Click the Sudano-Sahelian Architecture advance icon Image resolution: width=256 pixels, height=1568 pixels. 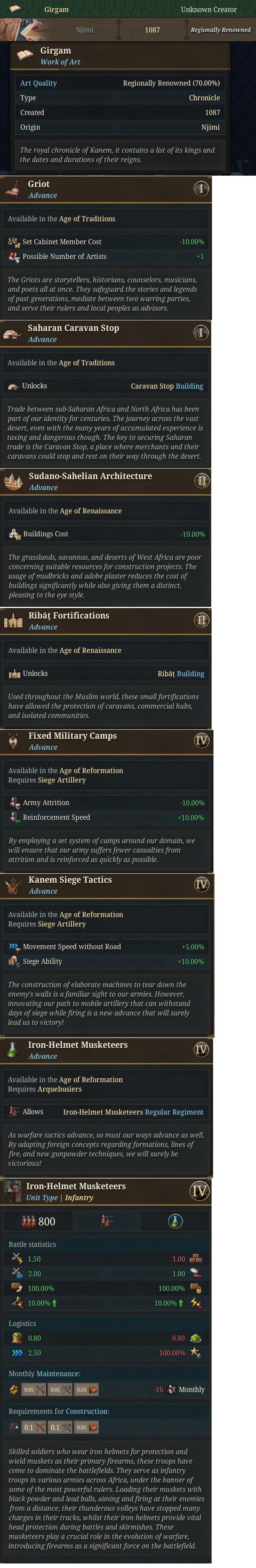pyautogui.click(x=14, y=481)
